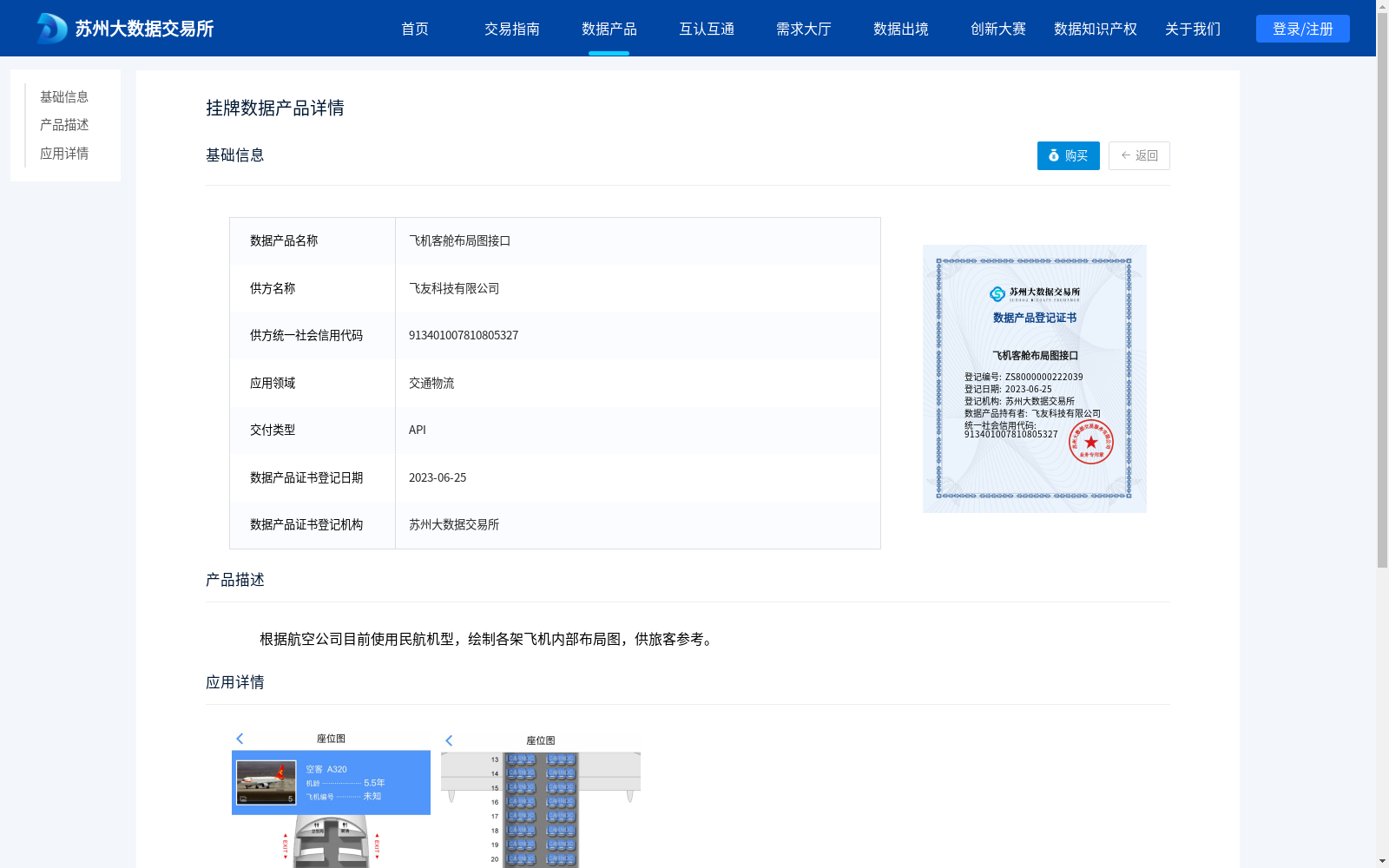Select the API delivery type cell

(x=638, y=431)
